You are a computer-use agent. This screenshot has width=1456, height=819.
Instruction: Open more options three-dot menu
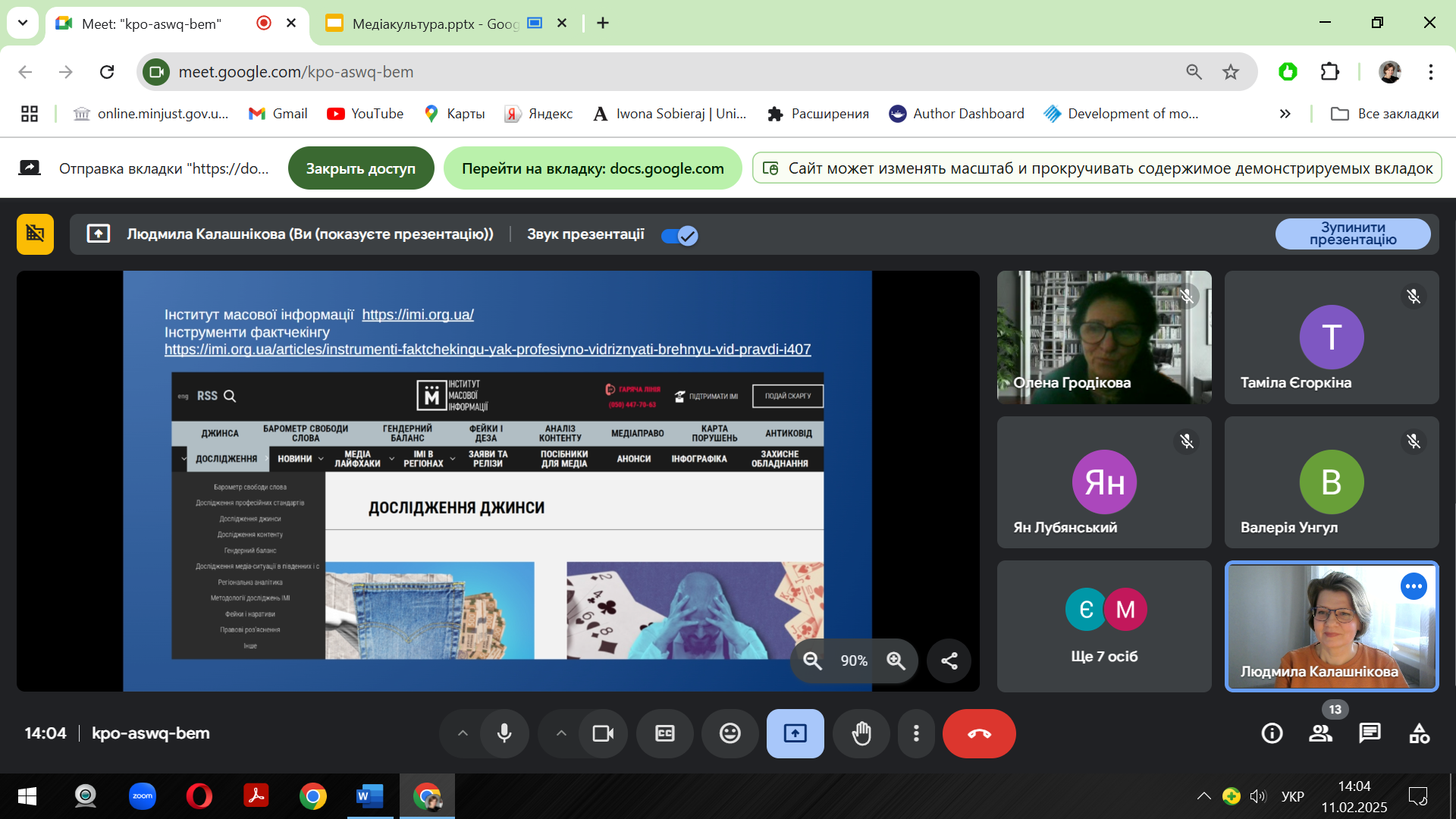coord(916,733)
